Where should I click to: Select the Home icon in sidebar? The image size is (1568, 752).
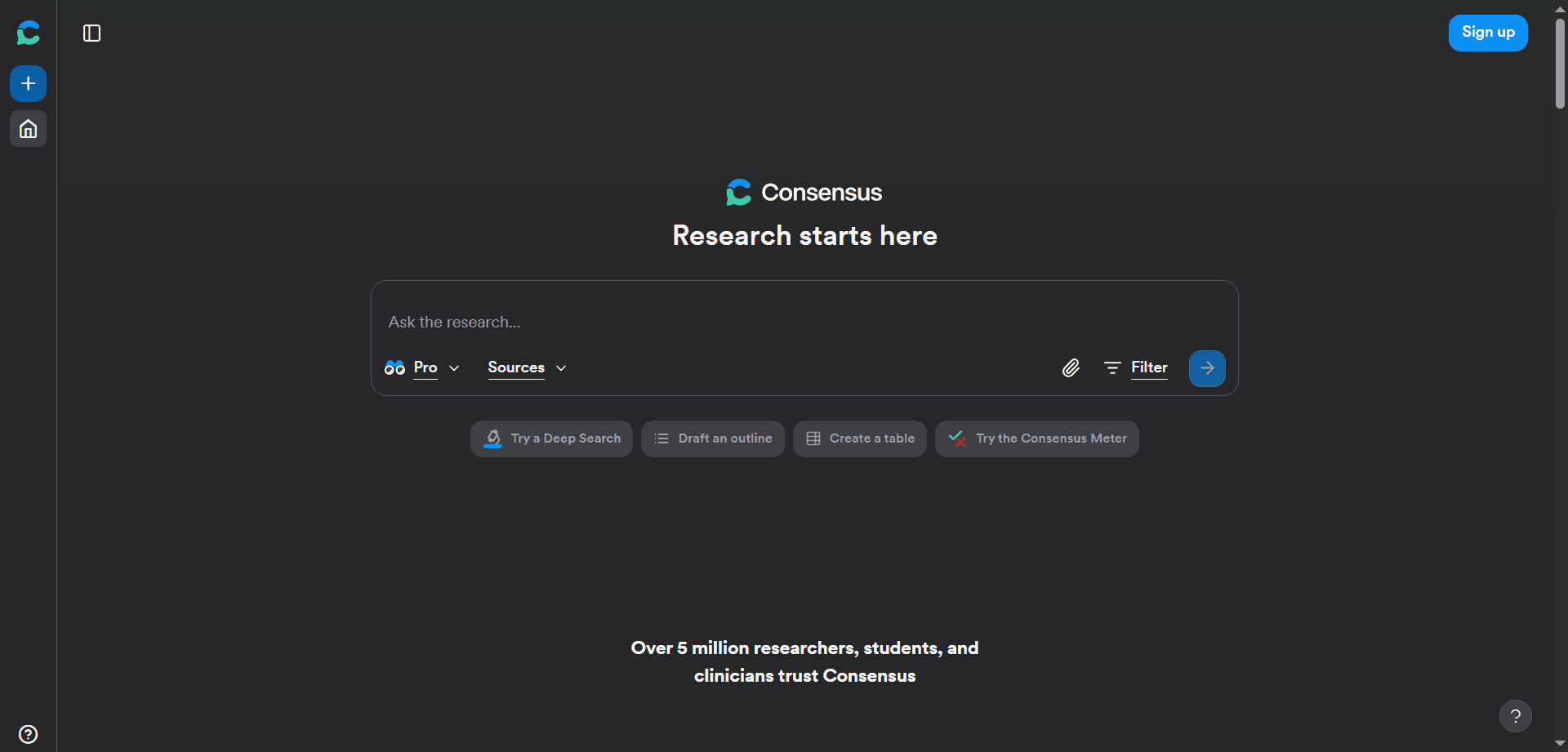[x=28, y=128]
